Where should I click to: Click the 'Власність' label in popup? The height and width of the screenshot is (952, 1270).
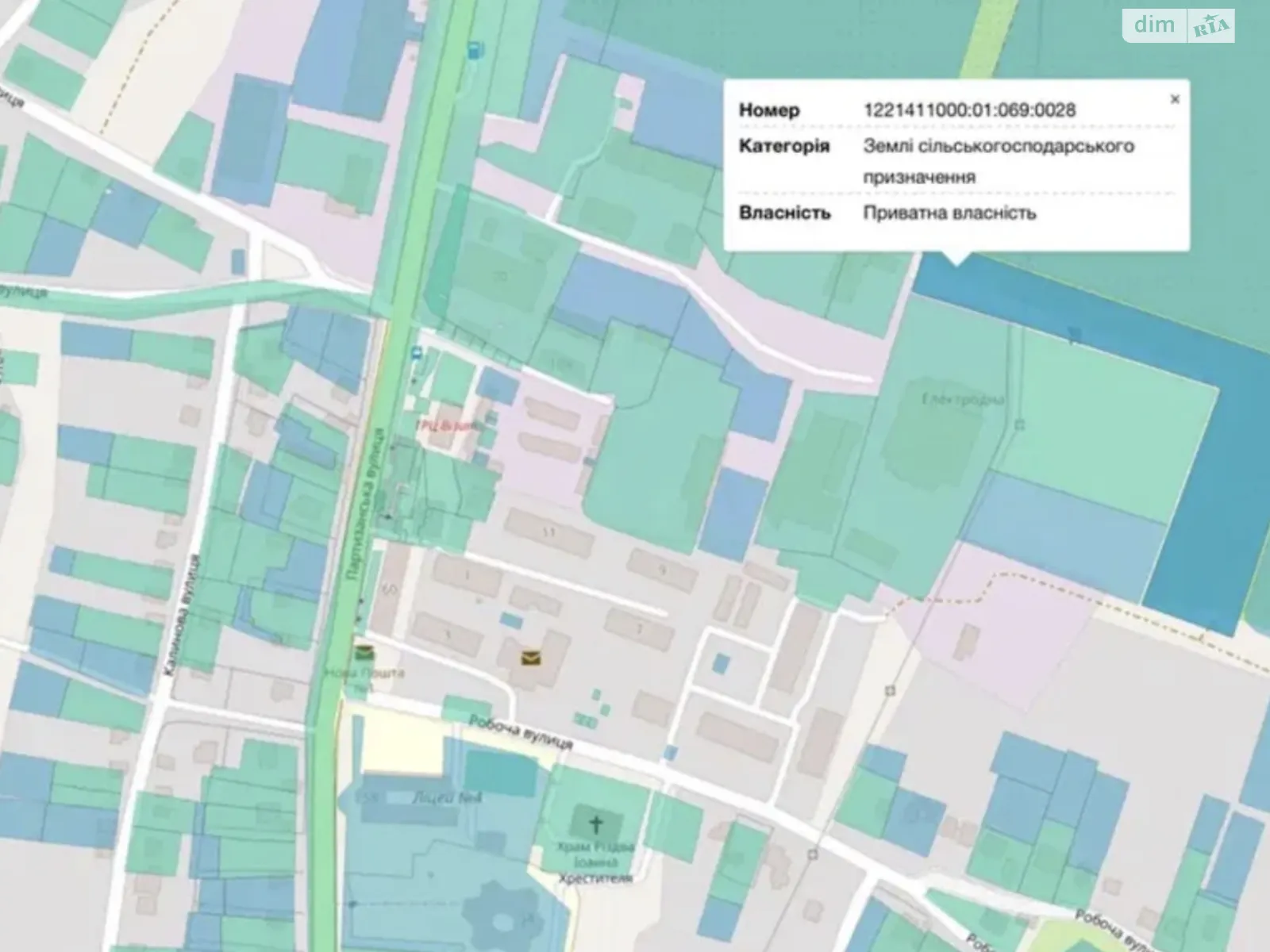click(784, 213)
